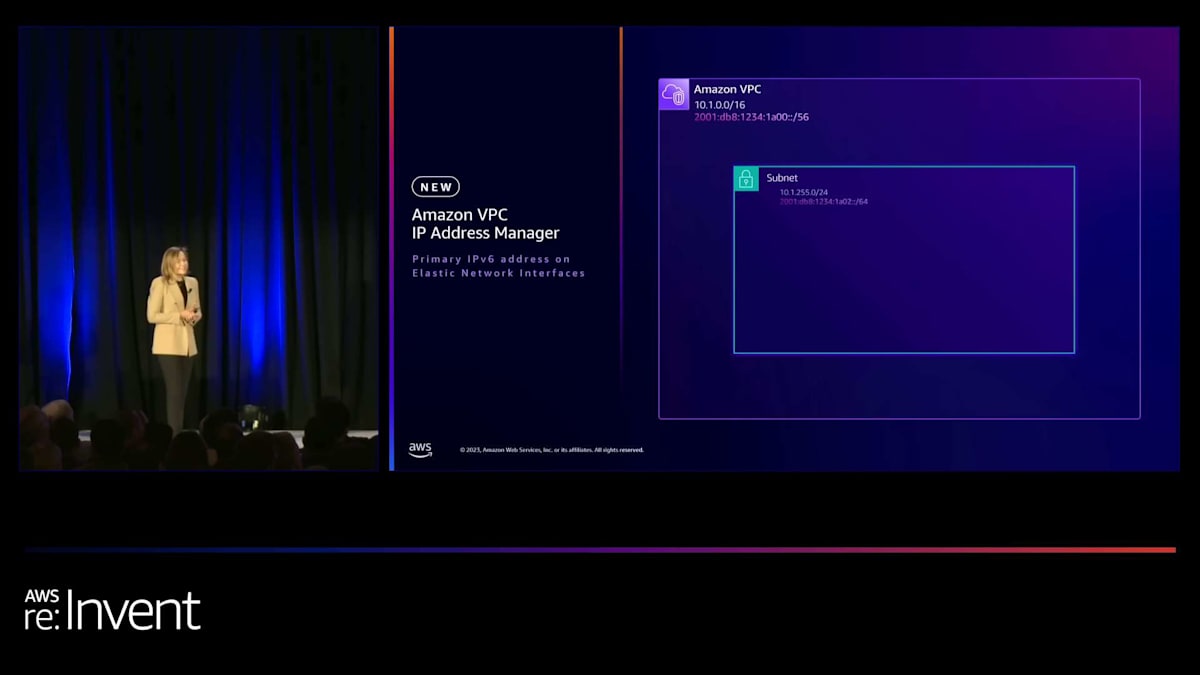1200x675 pixels.
Task: Click the Subnet padlock icon
Action: (x=746, y=179)
